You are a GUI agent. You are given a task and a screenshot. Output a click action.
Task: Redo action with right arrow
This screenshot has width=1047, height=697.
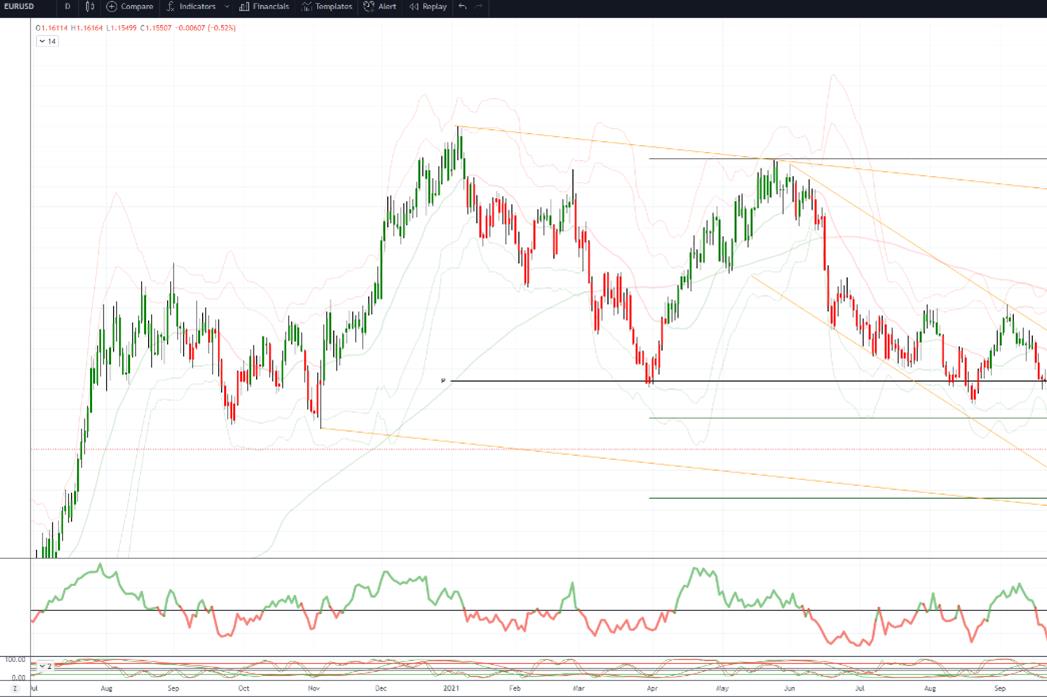click(479, 7)
